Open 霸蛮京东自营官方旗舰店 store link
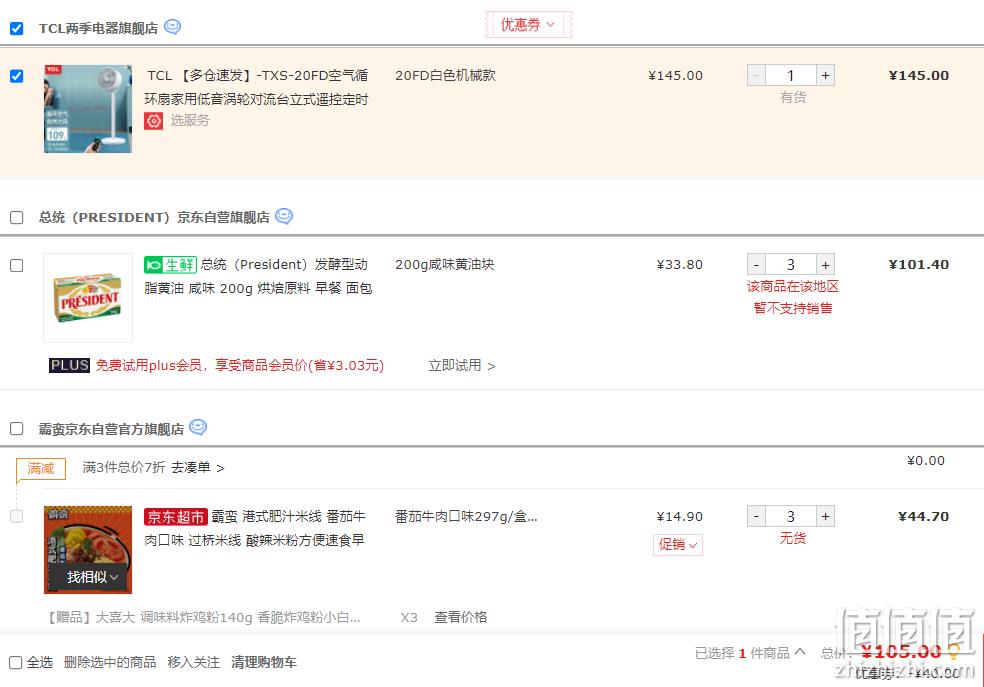 pos(111,429)
